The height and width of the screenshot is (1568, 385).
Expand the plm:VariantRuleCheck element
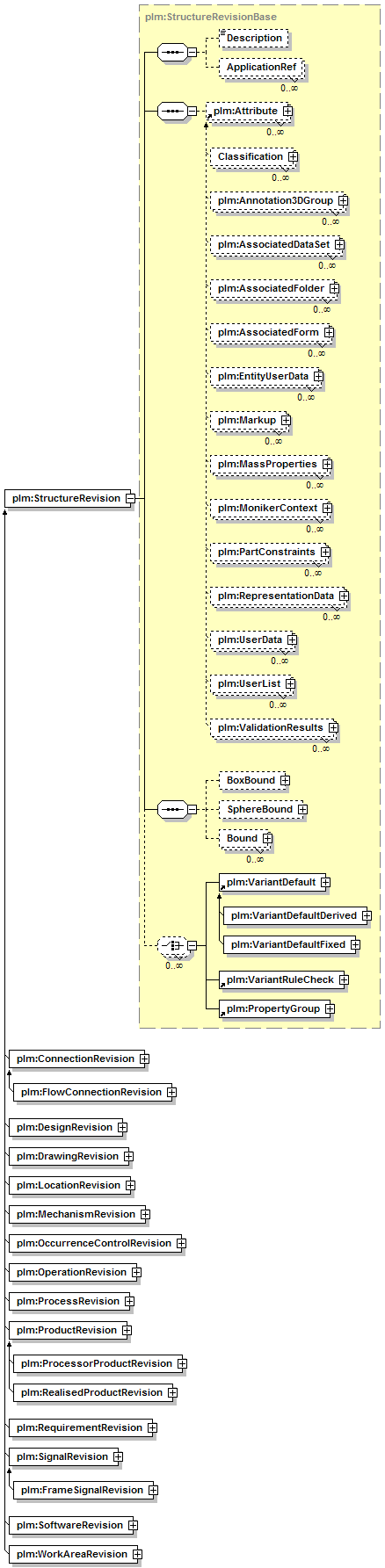tap(344, 979)
